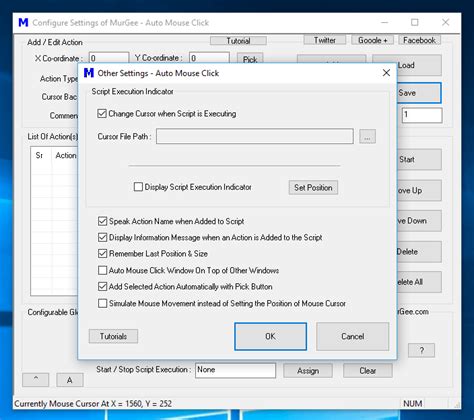Click the question mark help button
The image size is (474, 420).
[x=422, y=350]
